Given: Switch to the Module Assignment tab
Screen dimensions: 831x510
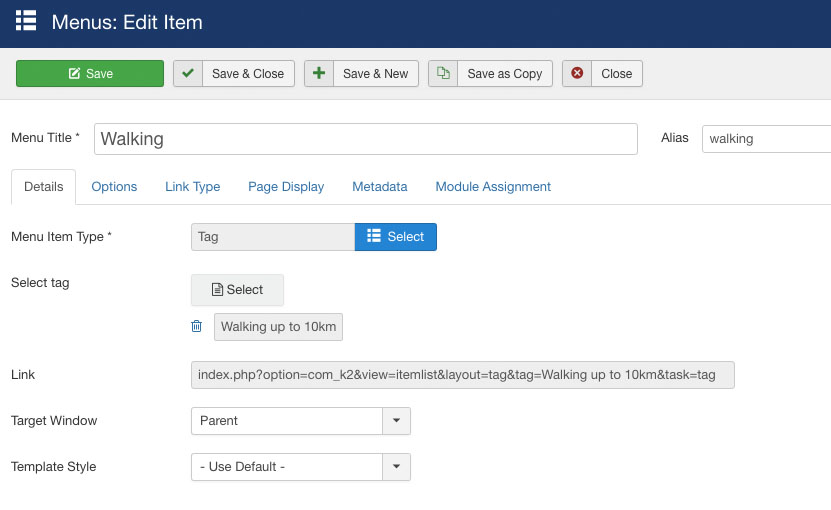Looking at the screenshot, I should pyautogui.click(x=493, y=187).
